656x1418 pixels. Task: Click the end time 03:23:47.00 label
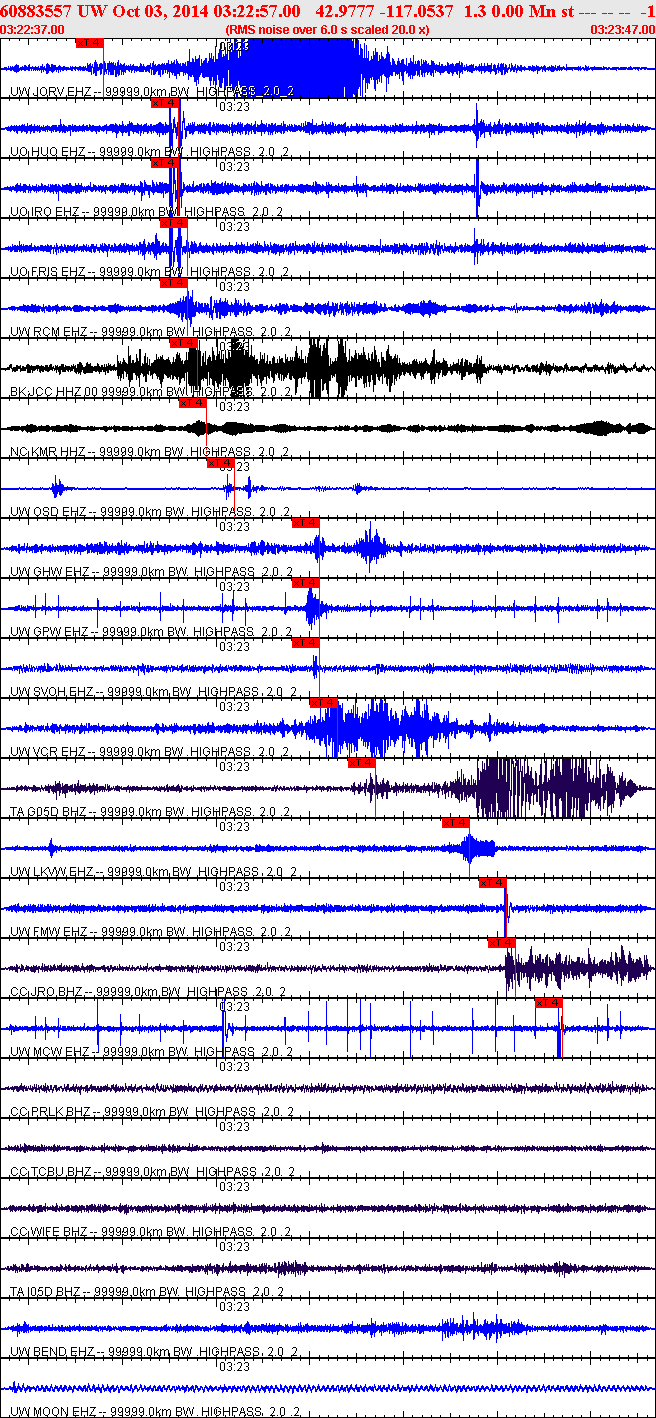[x=623, y=29]
